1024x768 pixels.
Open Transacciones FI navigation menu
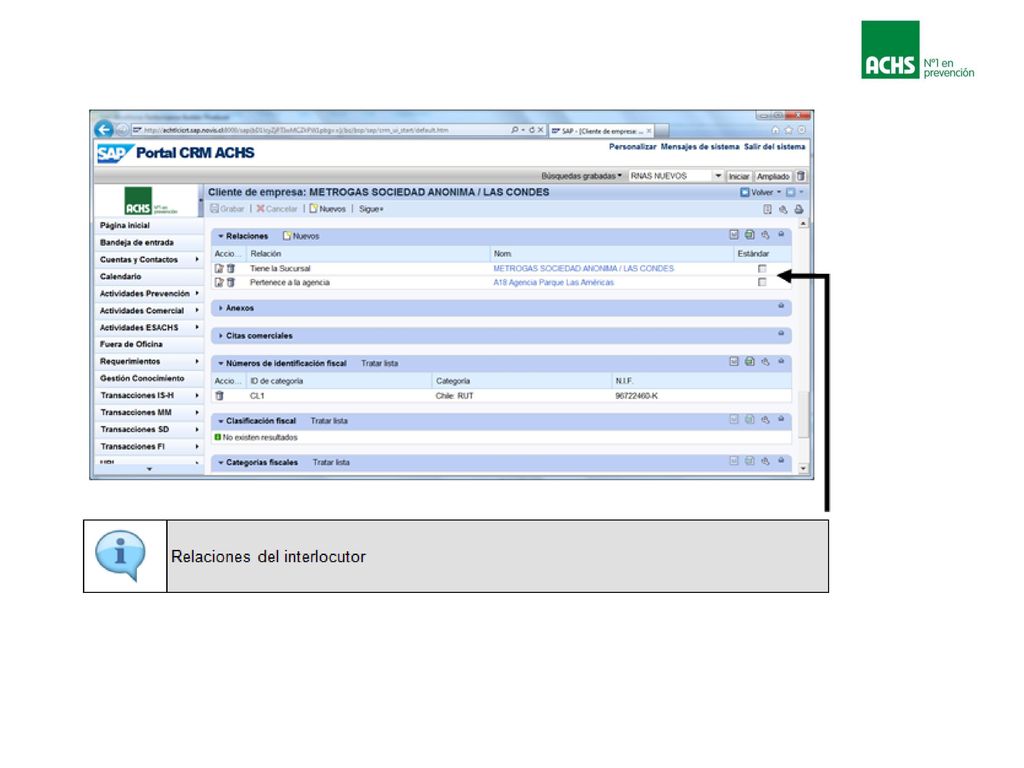(149, 447)
